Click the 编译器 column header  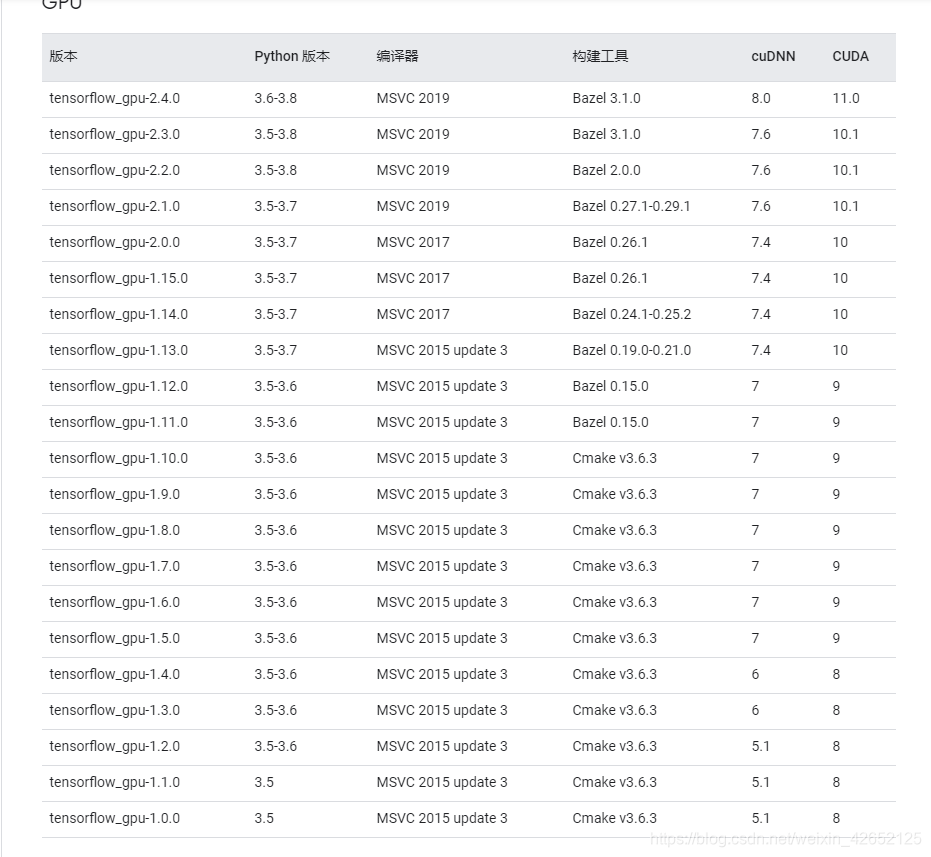[397, 56]
